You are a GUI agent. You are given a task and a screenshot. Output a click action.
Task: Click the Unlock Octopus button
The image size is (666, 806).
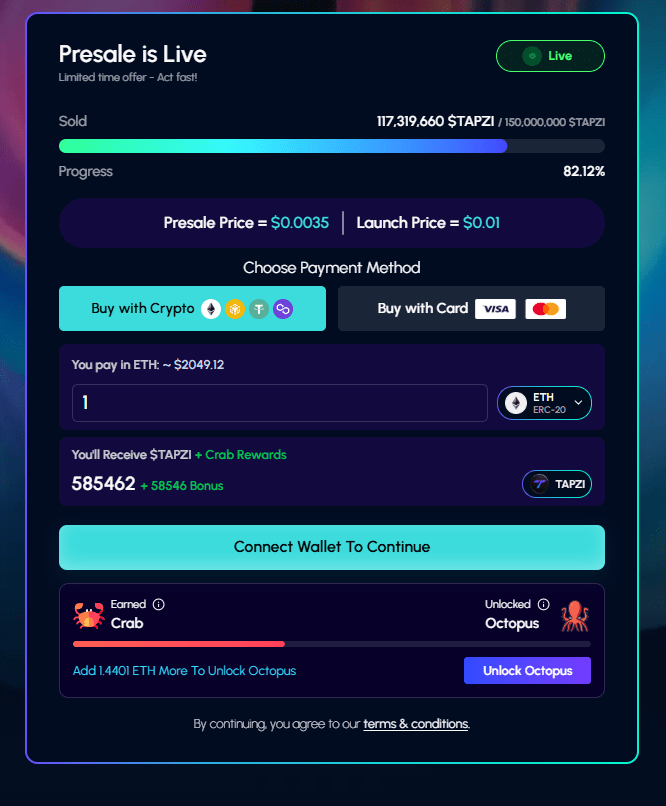pyautogui.click(x=527, y=670)
